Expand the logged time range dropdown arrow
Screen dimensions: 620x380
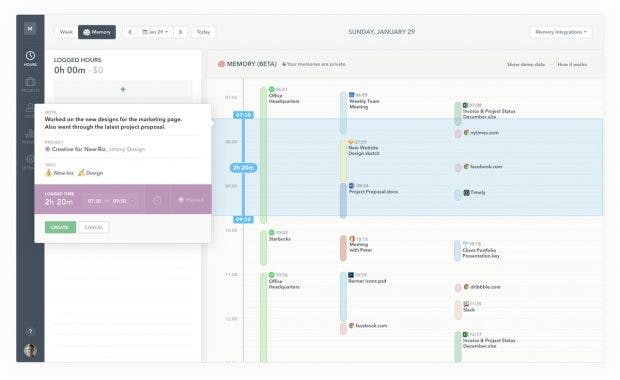[x=132, y=201]
